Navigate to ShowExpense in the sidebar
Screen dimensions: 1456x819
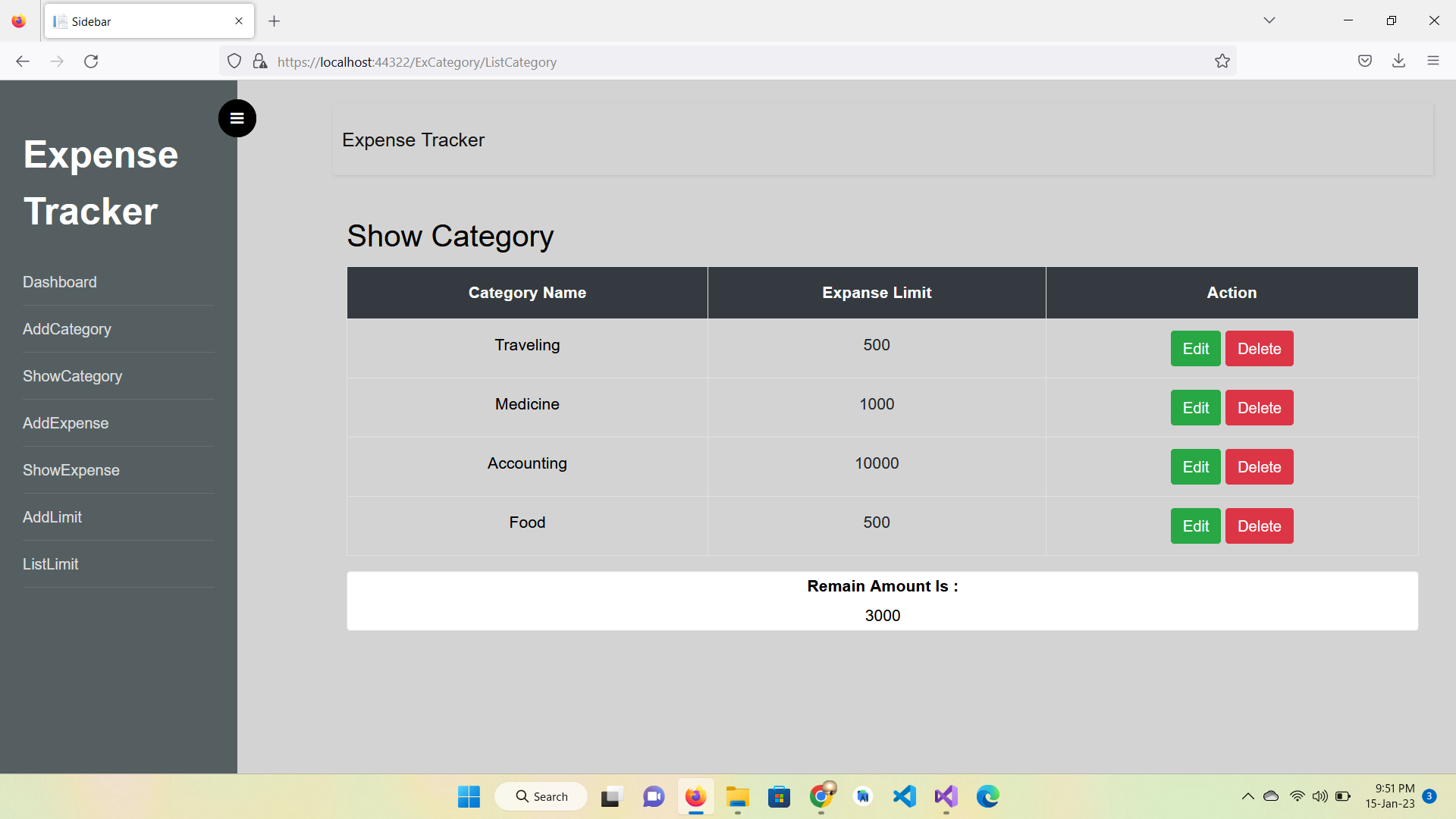[x=71, y=470]
